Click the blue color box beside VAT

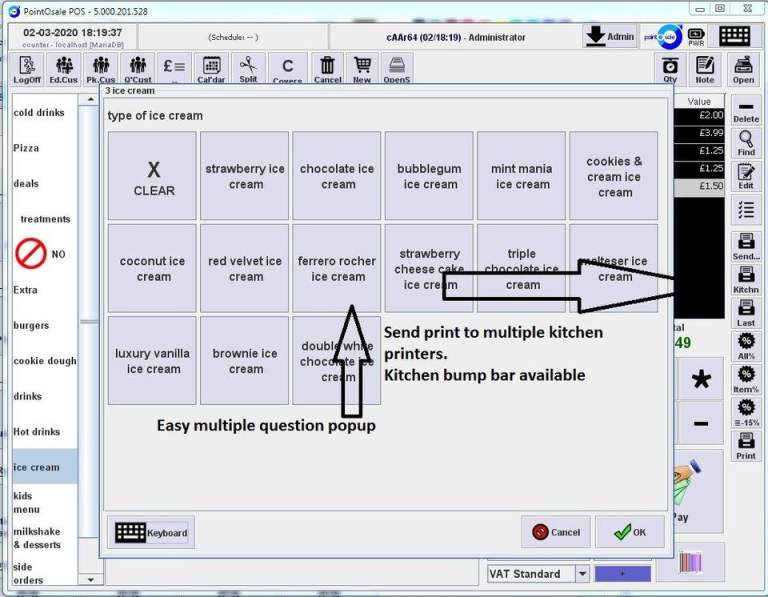tap(622, 574)
